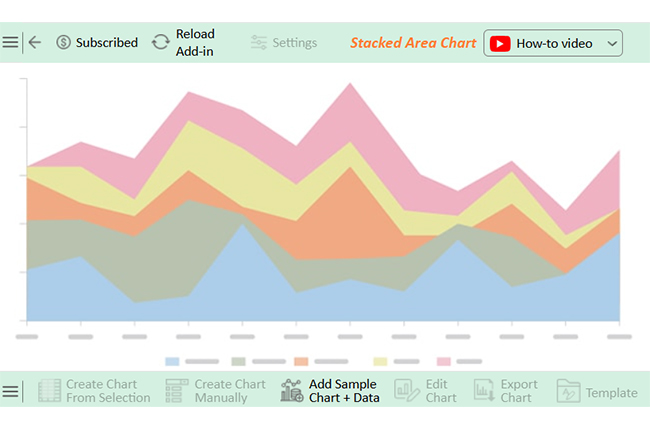
Task: Click the Create Chart From Selection icon
Action: click(50, 391)
